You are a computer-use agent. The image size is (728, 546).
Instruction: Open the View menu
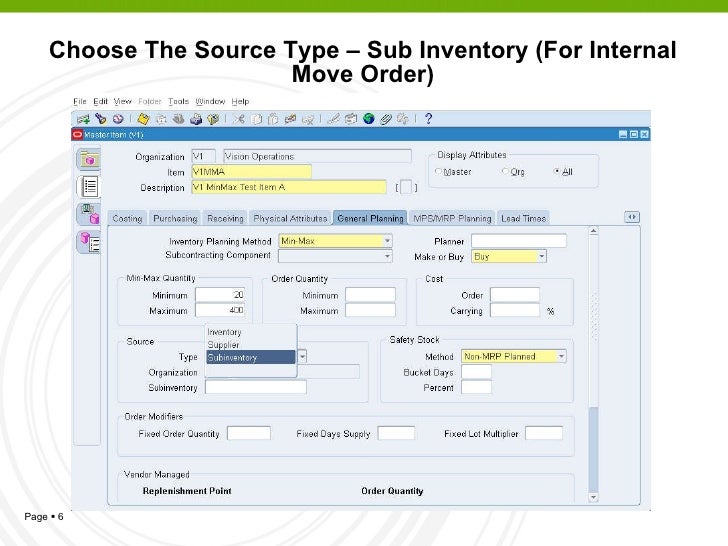click(x=123, y=101)
